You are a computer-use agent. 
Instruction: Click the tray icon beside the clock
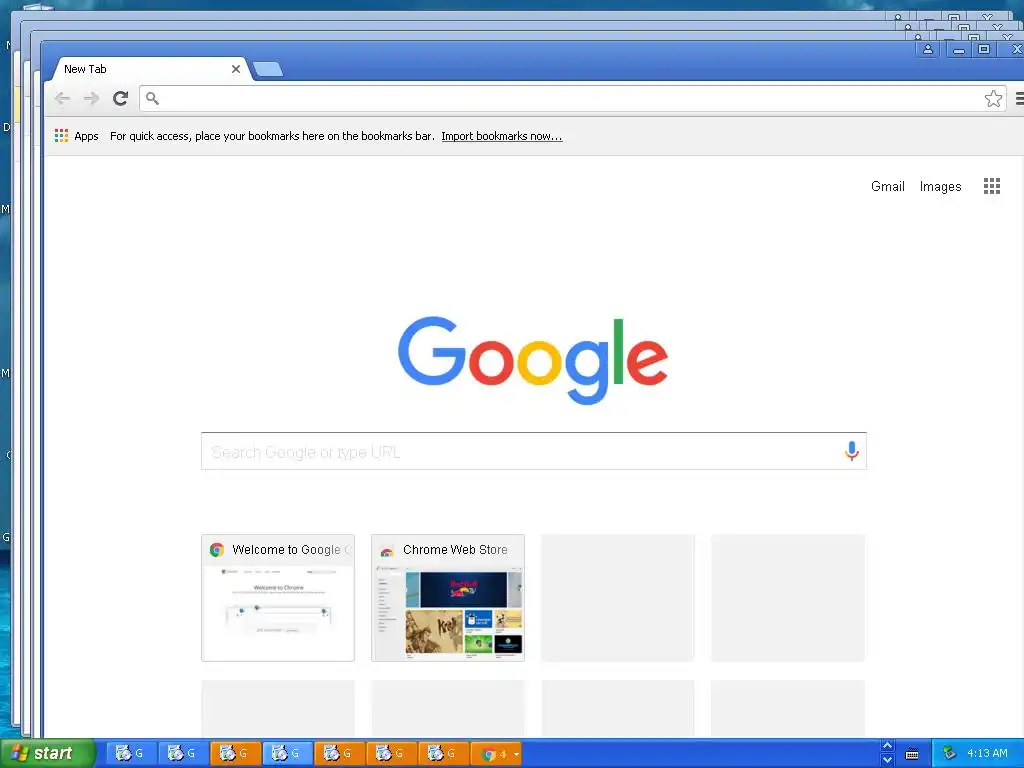point(950,754)
